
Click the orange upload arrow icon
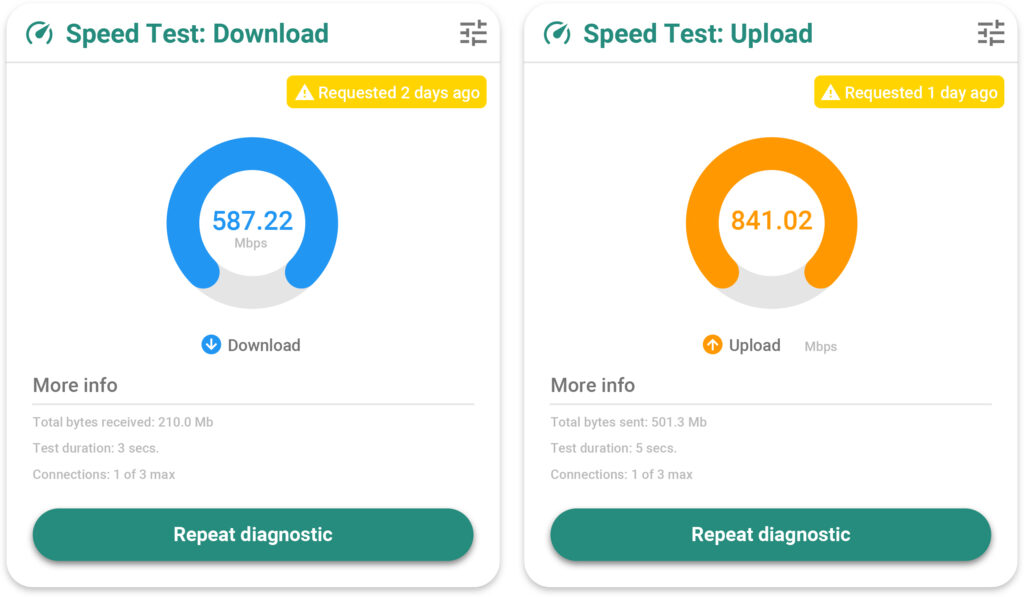(x=712, y=345)
